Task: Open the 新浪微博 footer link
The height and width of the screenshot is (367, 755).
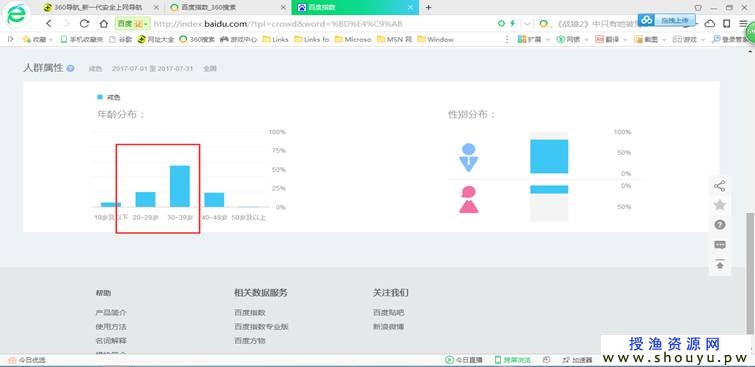Action: click(x=389, y=327)
